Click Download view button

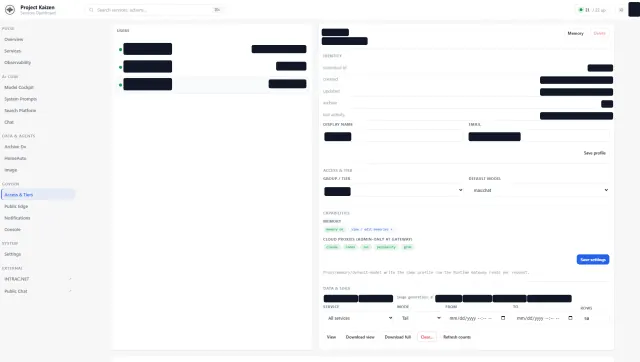360,337
